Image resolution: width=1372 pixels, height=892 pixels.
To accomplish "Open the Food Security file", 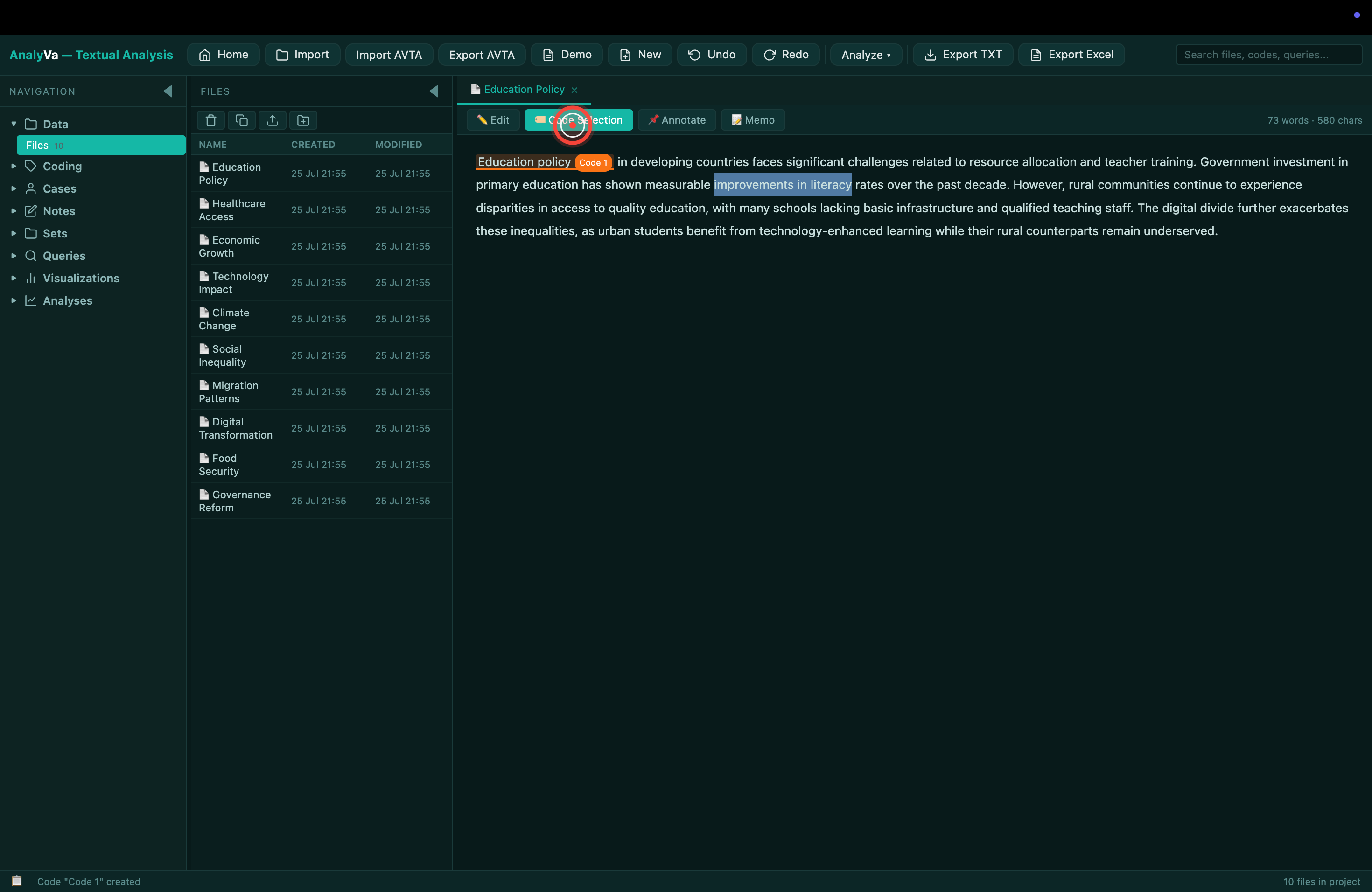I will coord(322,465).
